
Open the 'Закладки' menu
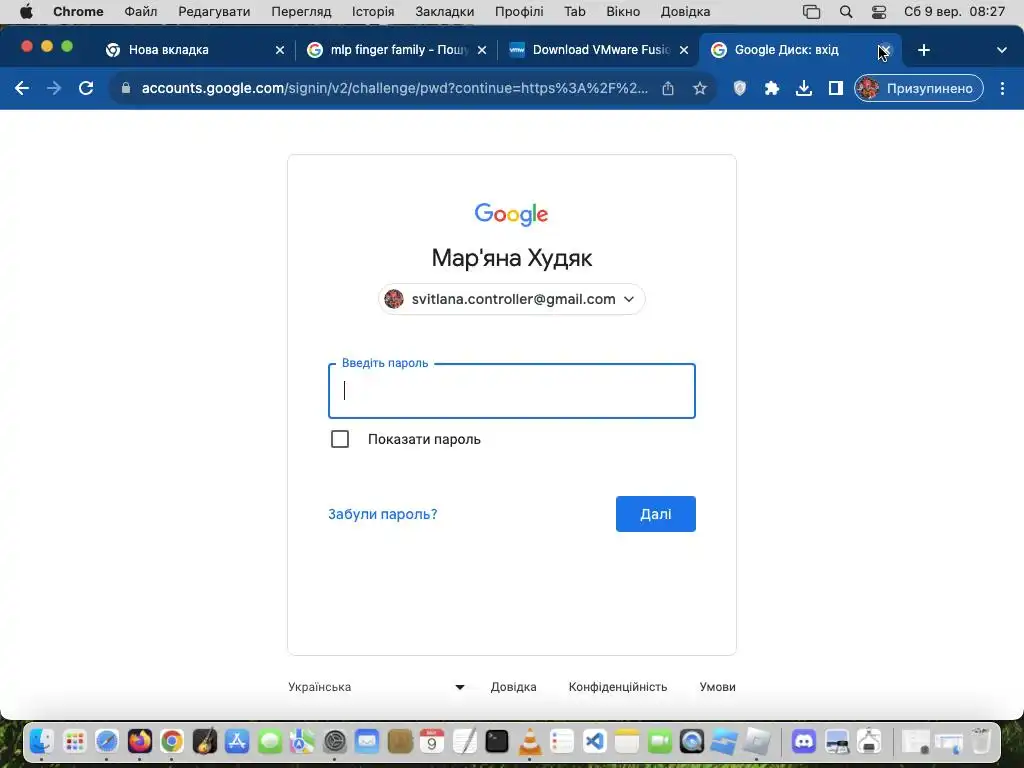[x=445, y=12]
